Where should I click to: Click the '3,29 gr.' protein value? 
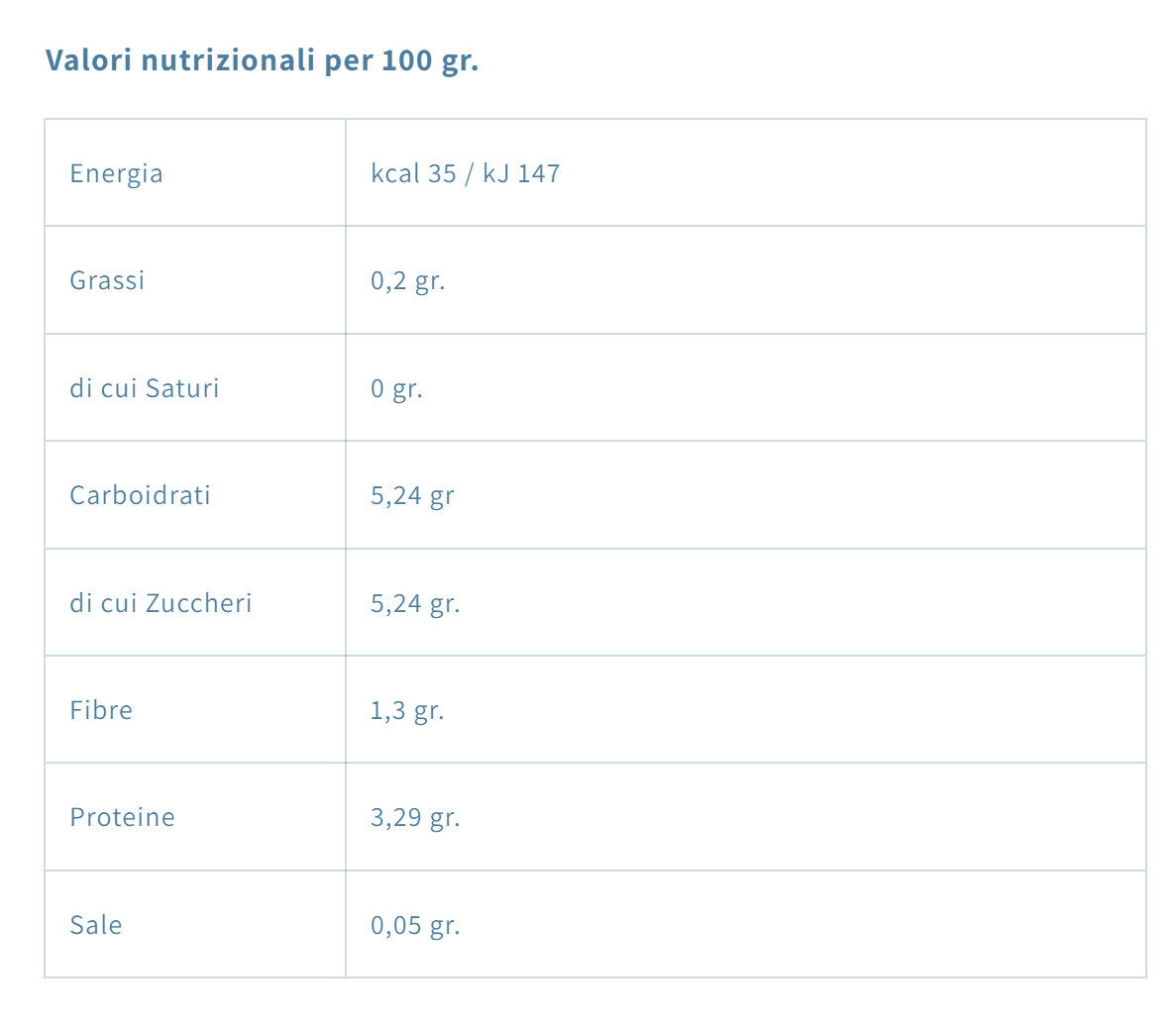(x=415, y=817)
